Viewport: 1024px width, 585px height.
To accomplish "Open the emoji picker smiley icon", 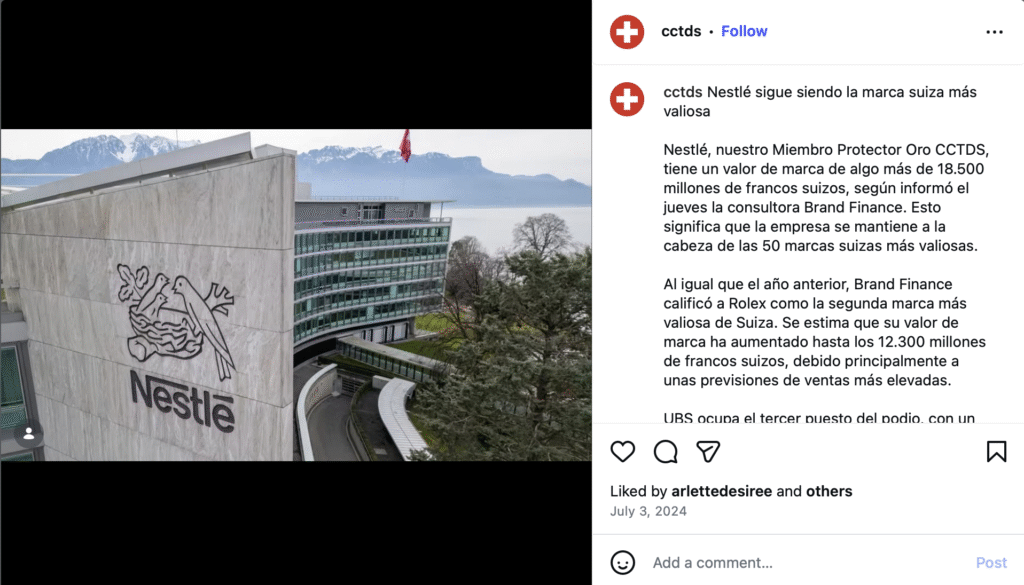I will pyautogui.click(x=622, y=562).
